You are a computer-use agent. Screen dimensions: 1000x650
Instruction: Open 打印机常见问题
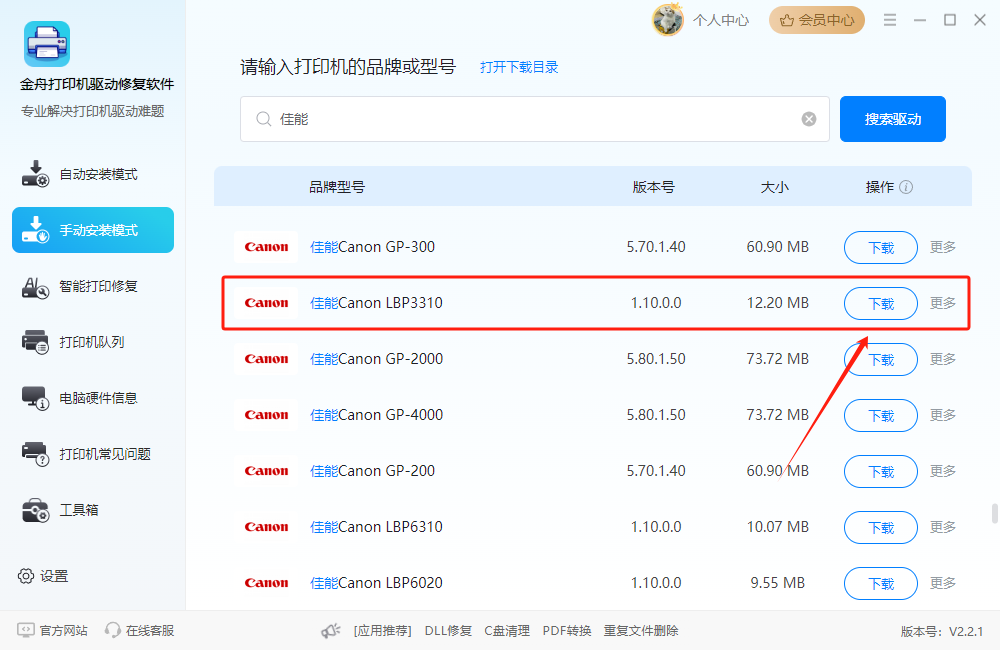[93, 454]
